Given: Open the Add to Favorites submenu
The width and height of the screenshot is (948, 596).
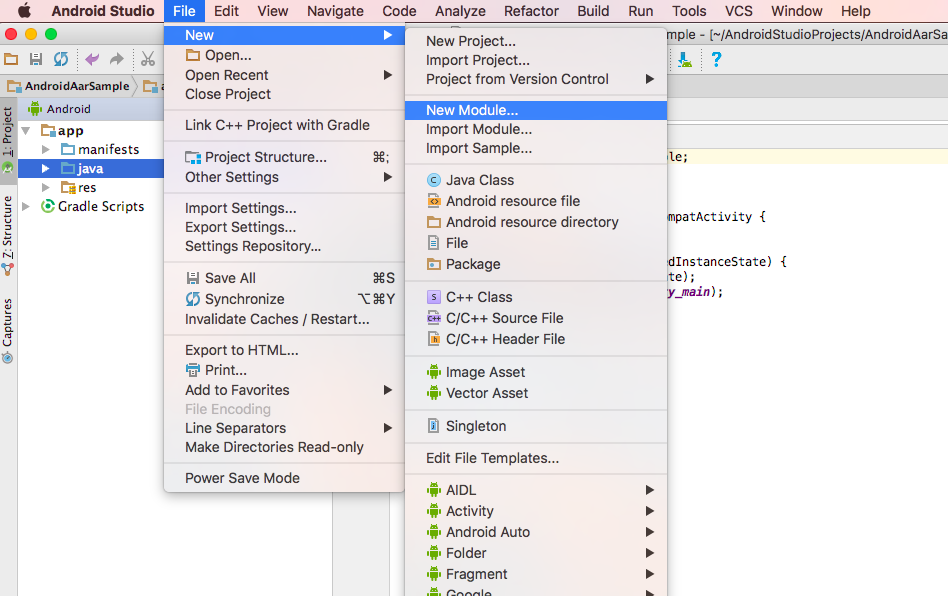Looking at the screenshot, I should point(284,390).
